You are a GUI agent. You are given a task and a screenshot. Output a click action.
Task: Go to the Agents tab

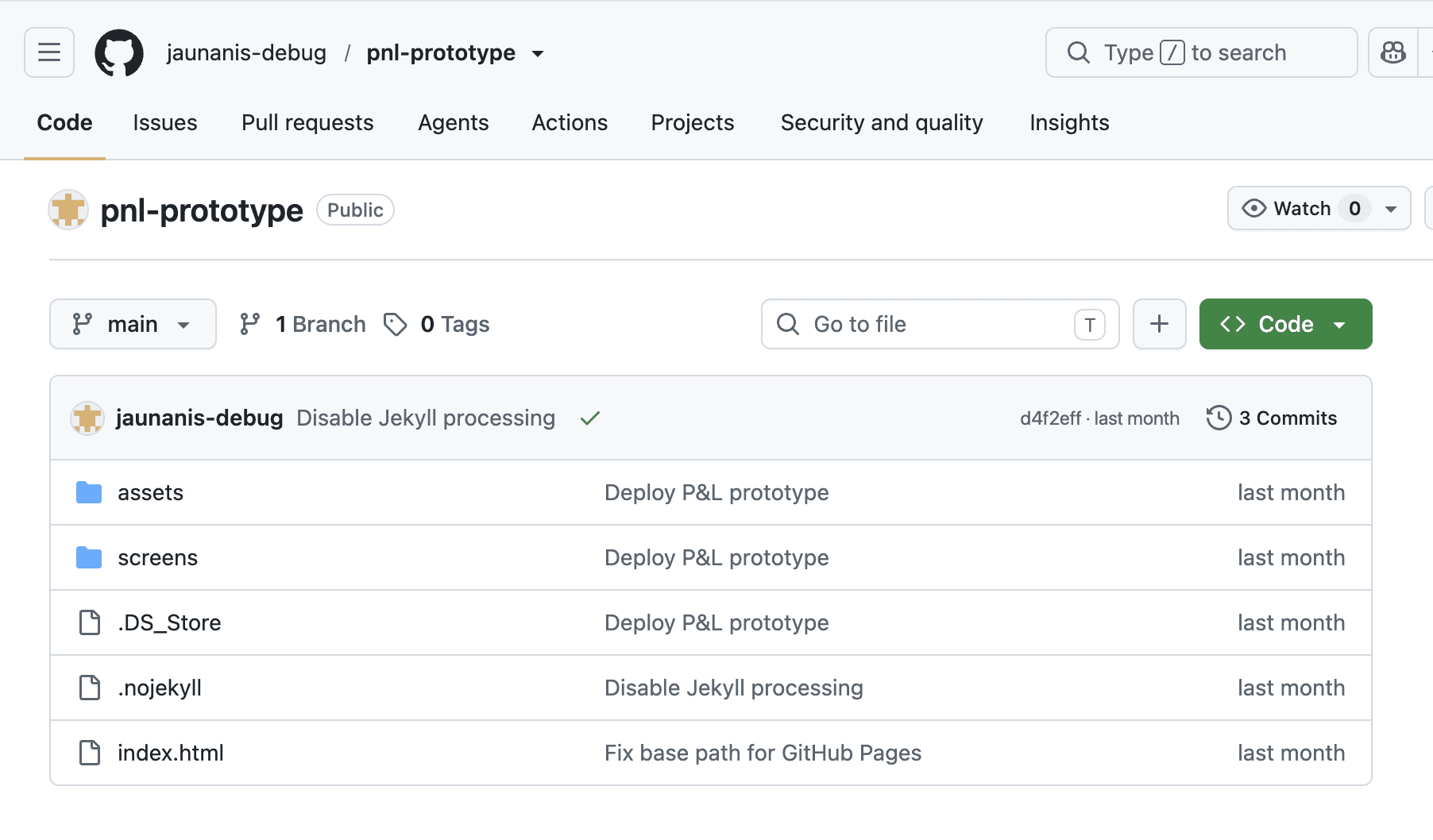coord(454,122)
